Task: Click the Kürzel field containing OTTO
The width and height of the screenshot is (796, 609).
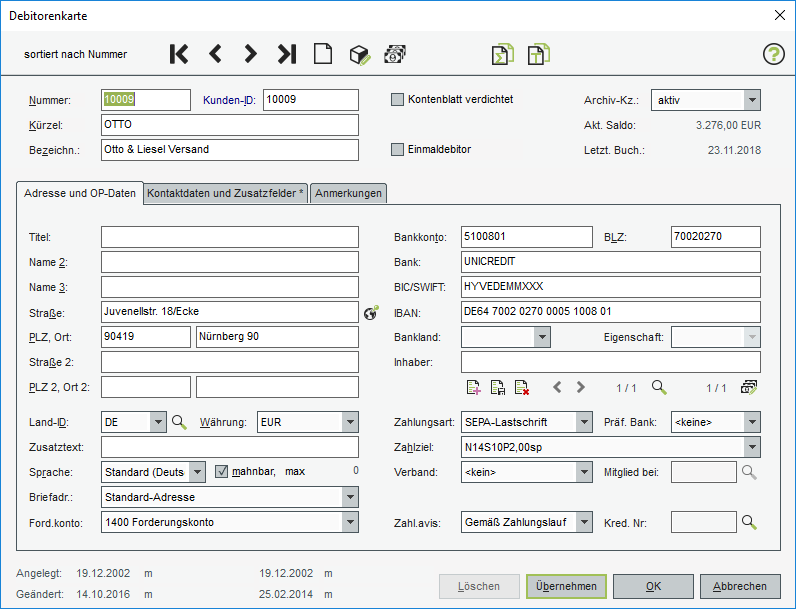Action: (x=229, y=125)
